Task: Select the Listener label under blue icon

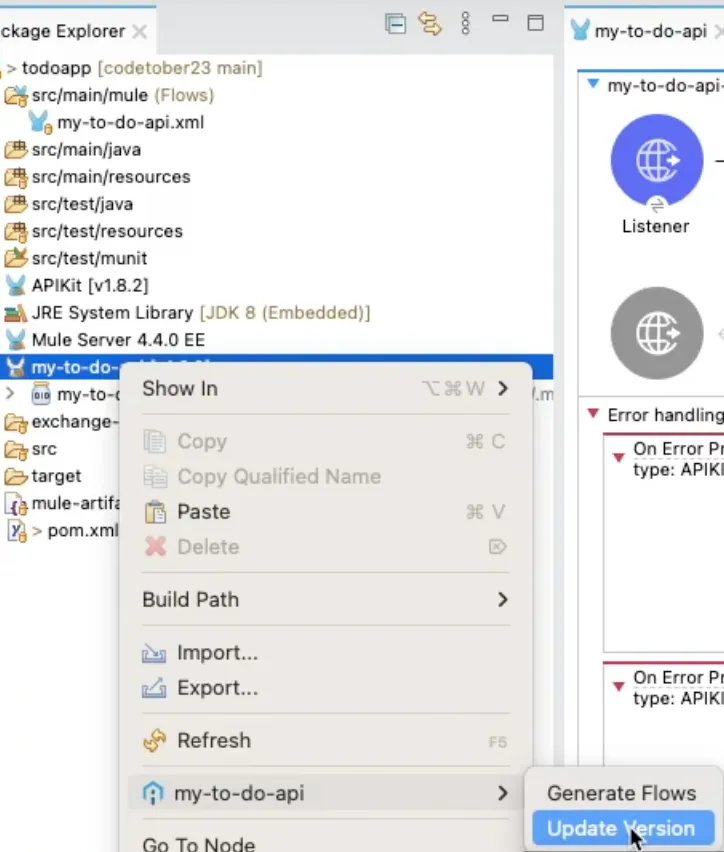Action: tap(656, 226)
